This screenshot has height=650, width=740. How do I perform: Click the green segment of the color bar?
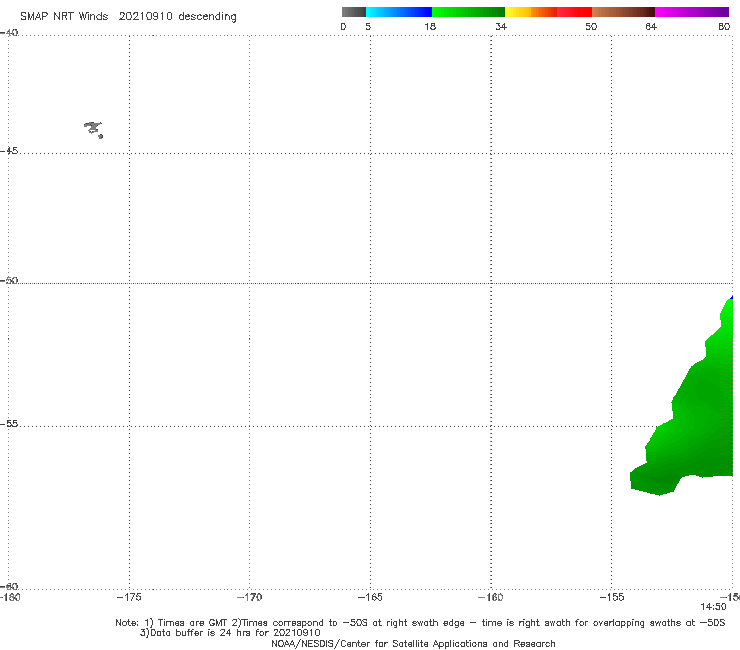click(468, 12)
